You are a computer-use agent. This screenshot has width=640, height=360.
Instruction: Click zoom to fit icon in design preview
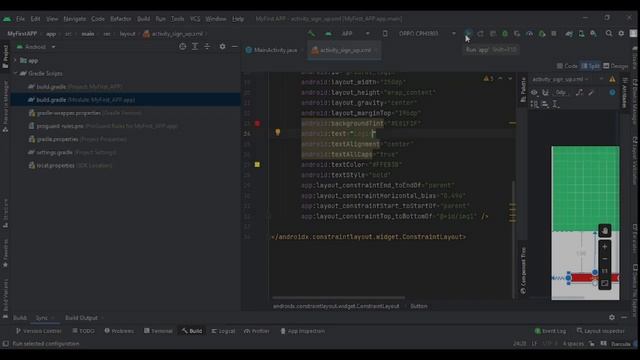pyautogui.click(x=604, y=283)
